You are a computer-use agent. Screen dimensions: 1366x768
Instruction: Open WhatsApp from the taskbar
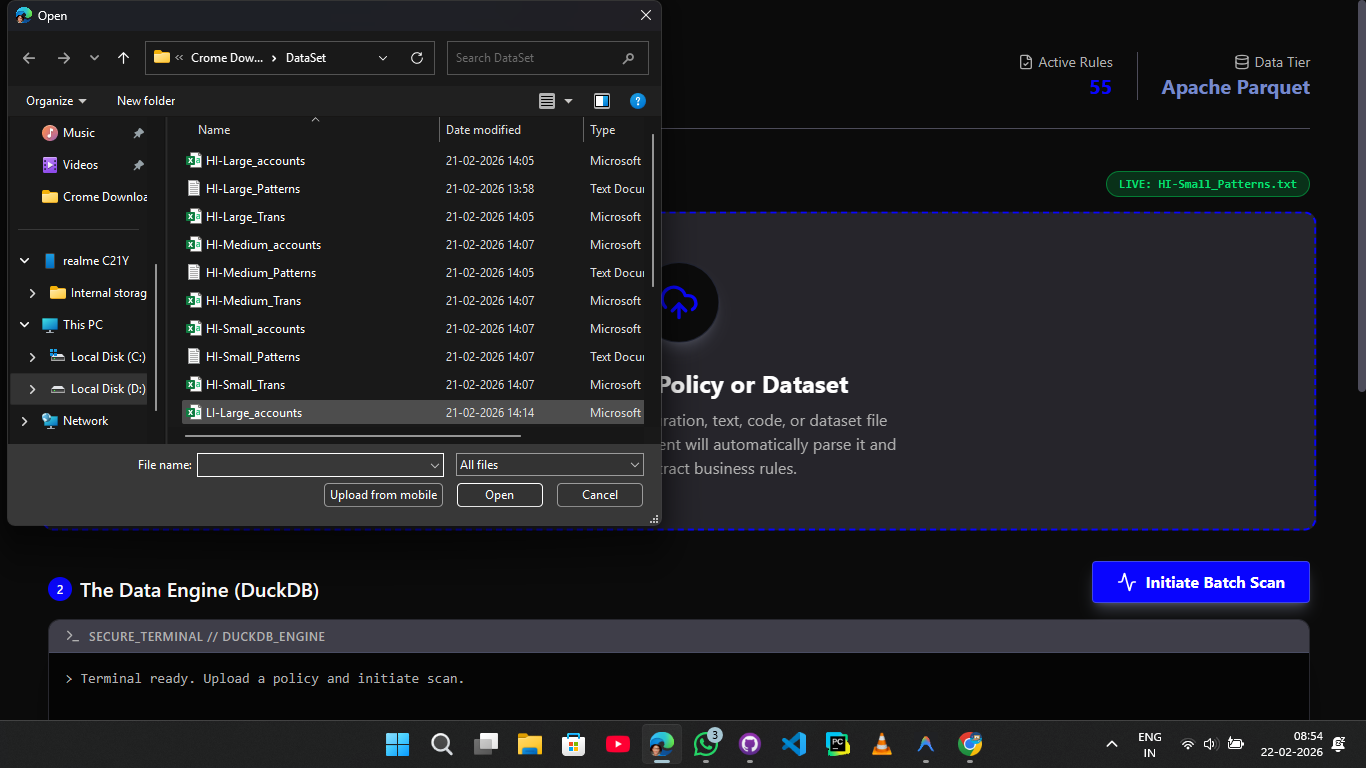coord(706,744)
